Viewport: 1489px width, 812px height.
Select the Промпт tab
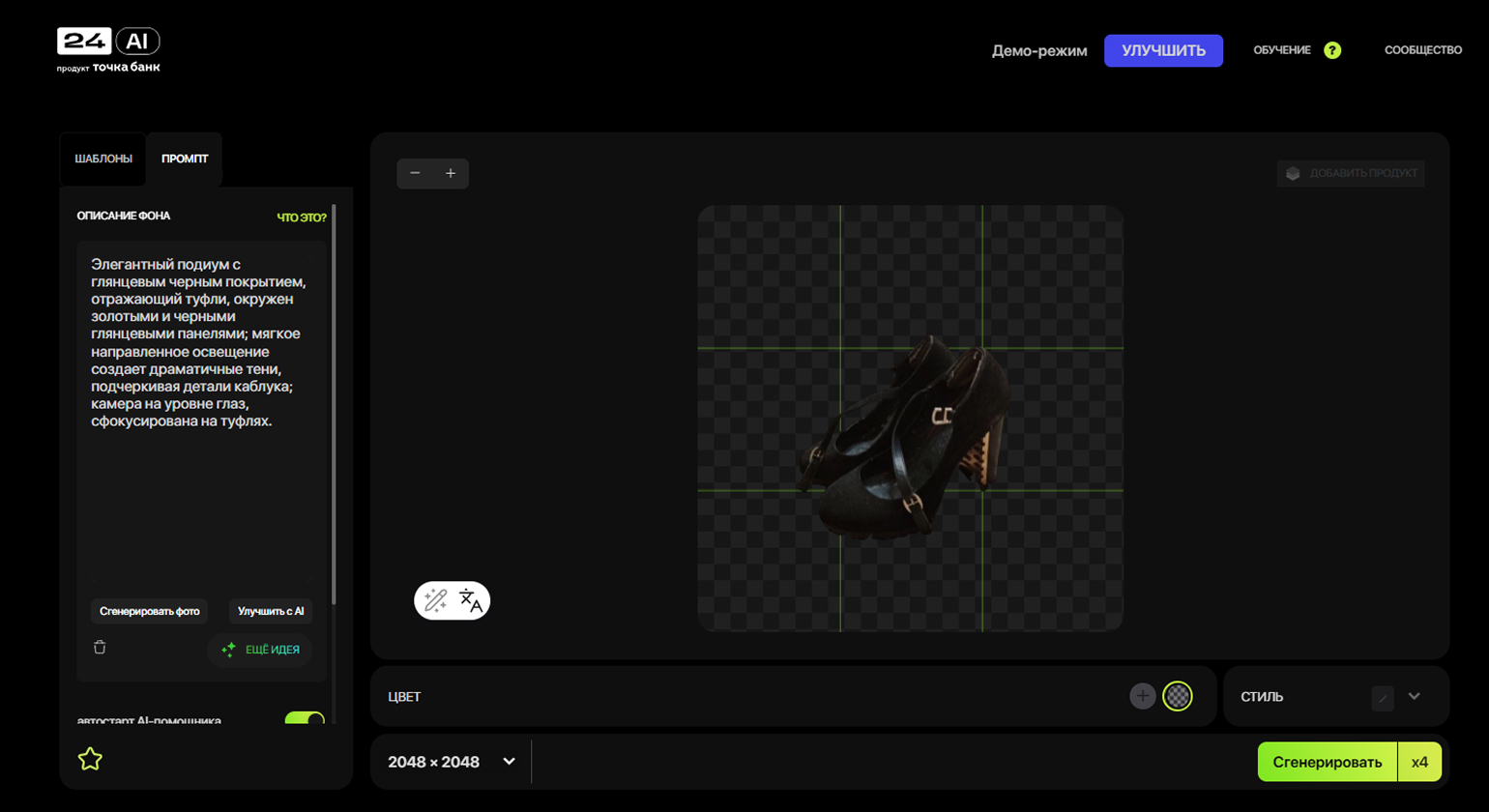[185, 159]
